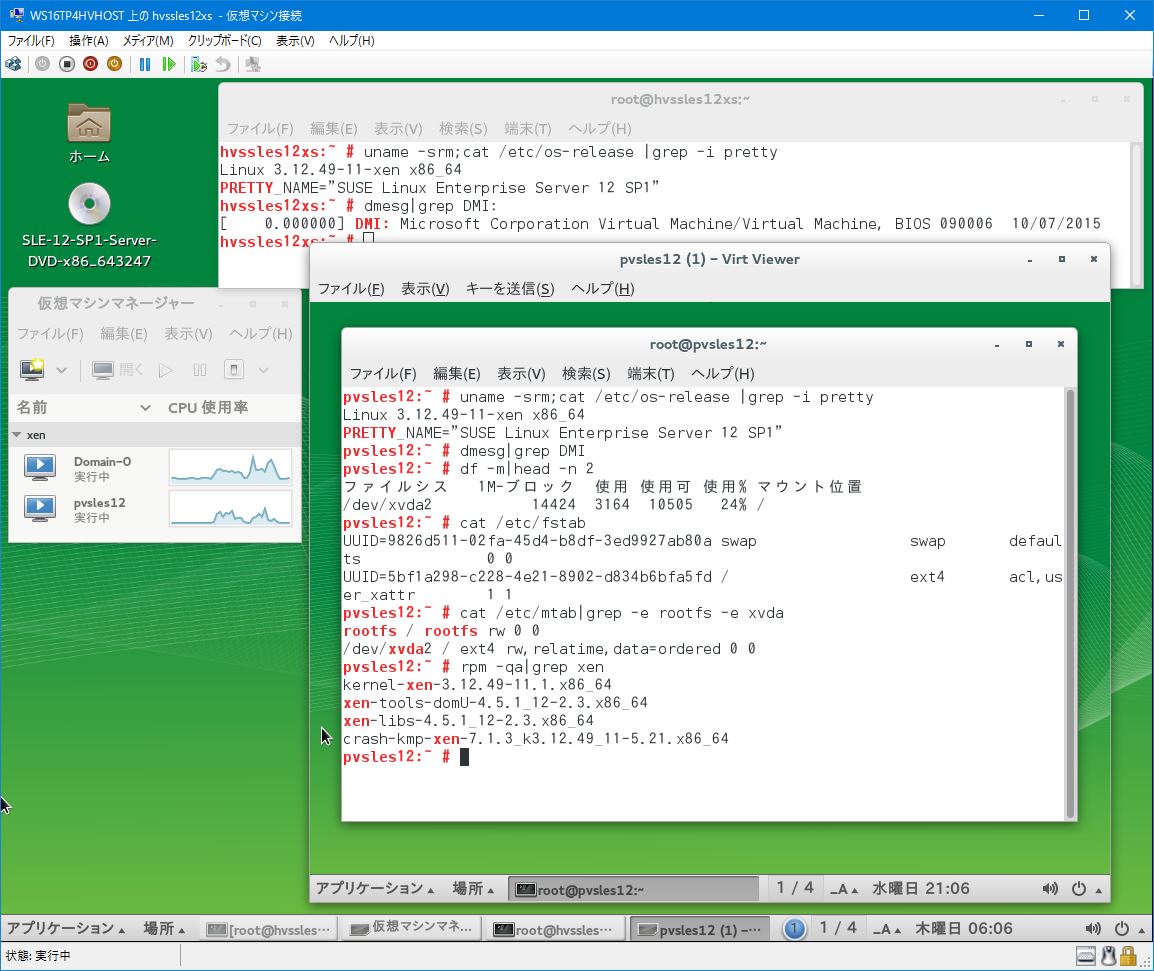The width and height of the screenshot is (1154, 971).
Task: Open 表示(V) menu in the Virt Viewer window
Action: pos(425,289)
